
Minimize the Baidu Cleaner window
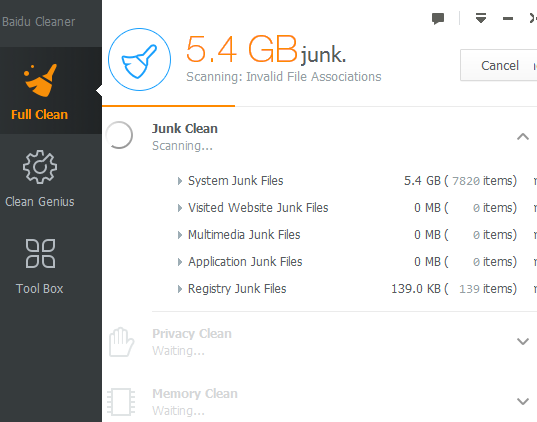tap(508, 18)
